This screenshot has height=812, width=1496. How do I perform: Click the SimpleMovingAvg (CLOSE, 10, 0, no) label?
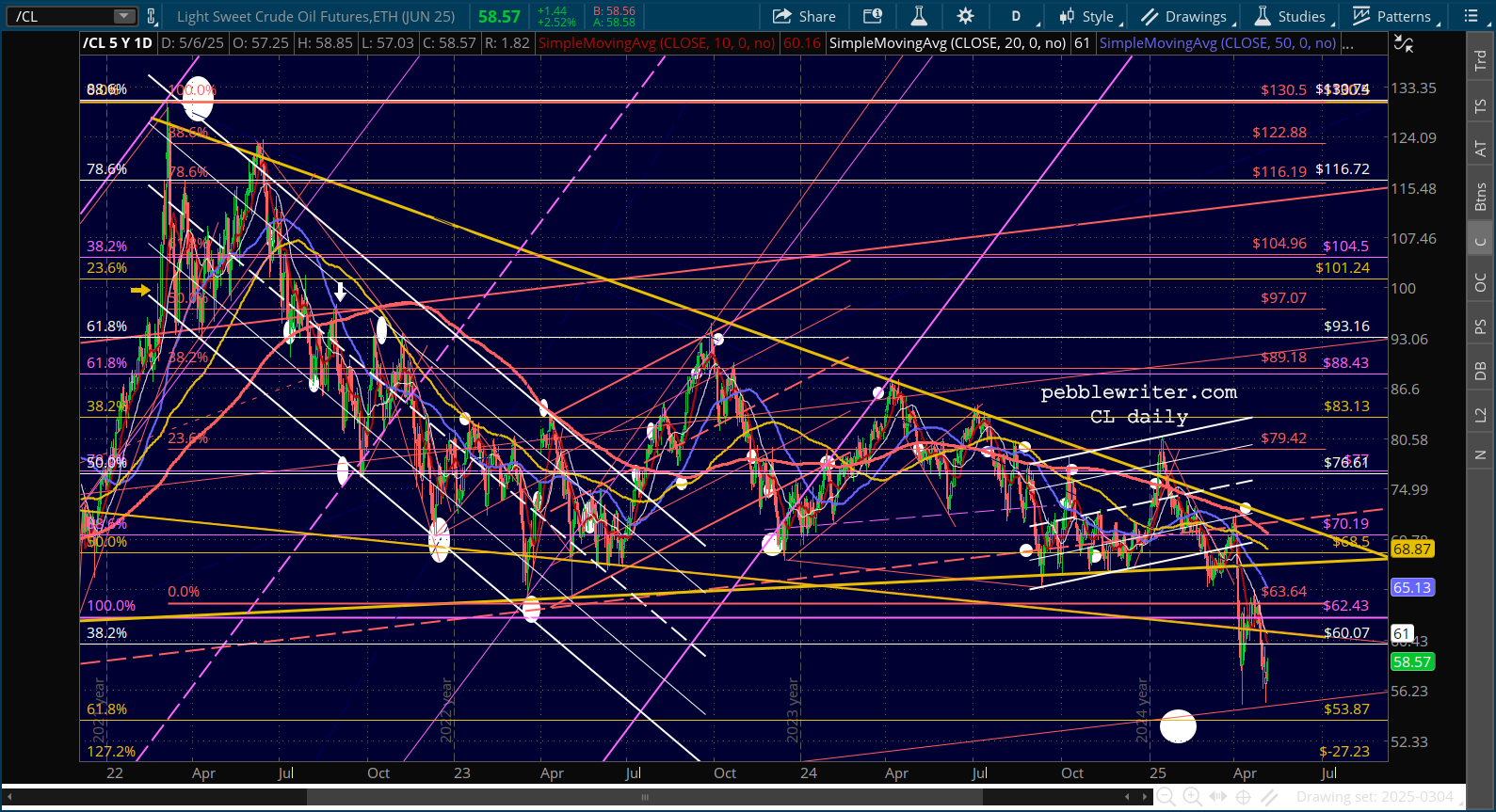pos(657,43)
